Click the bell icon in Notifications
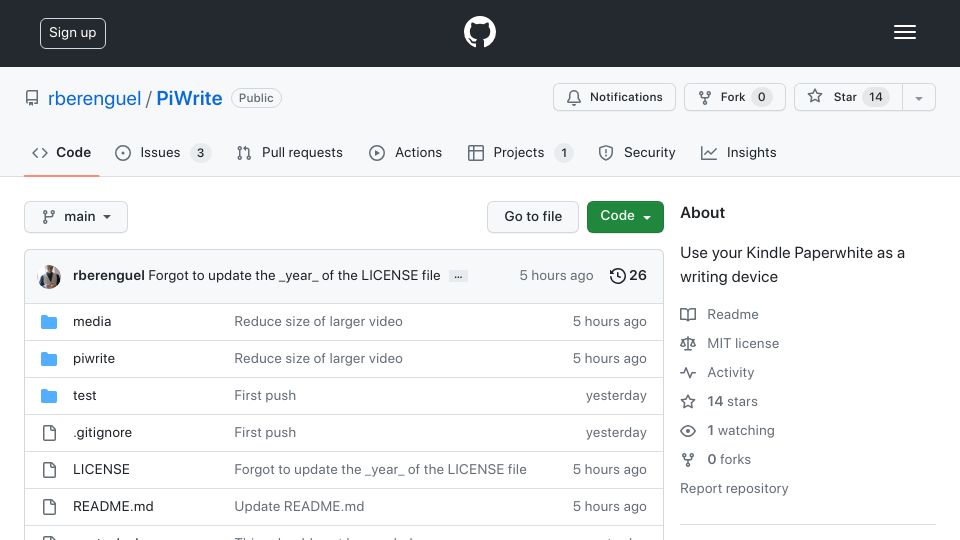 574,97
